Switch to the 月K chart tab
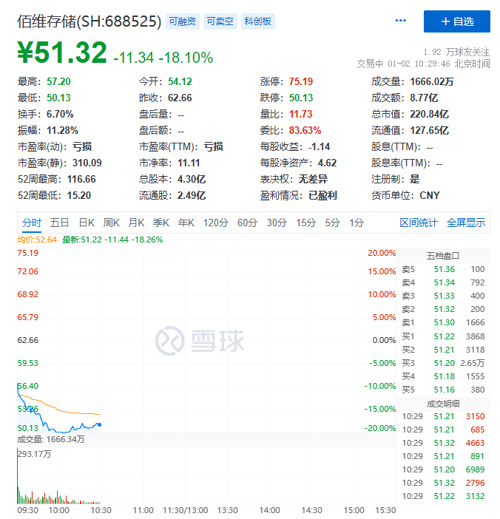This screenshot has height=519, width=500. (136, 222)
